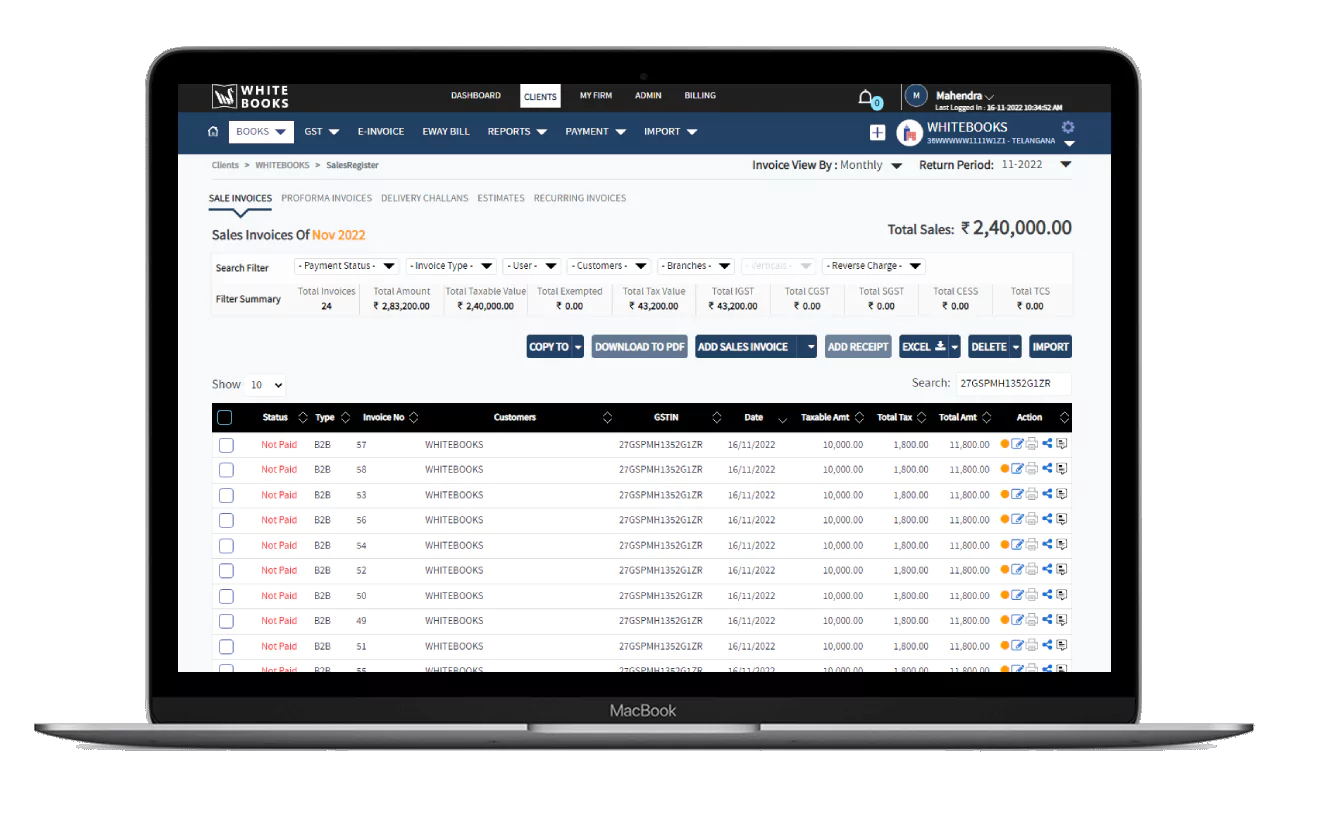Image resolution: width=1324 pixels, height=840 pixels.
Task: Check the box for invoice 54
Action: [x=226, y=546]
